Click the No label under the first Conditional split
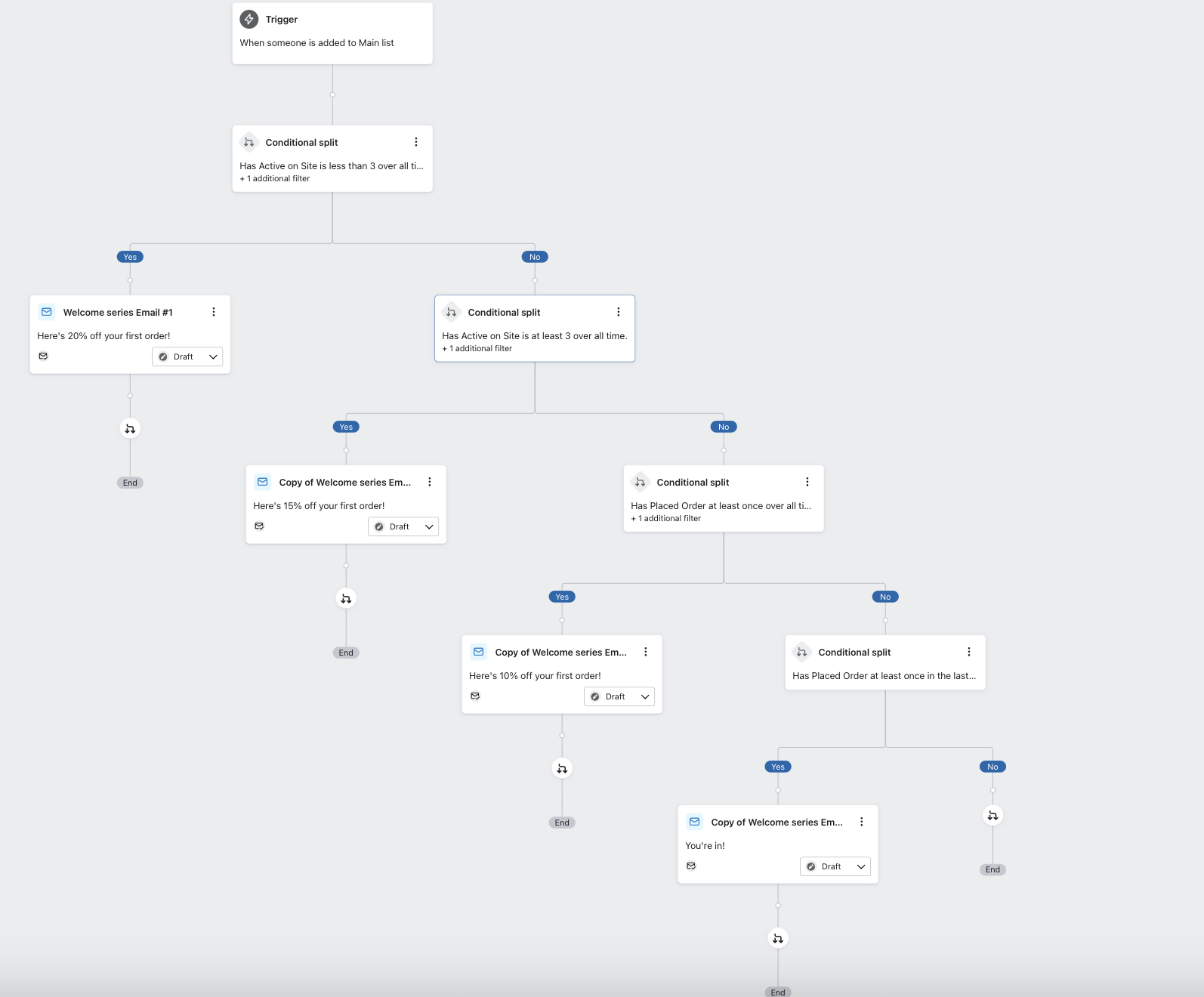This screenshot has height=997, width=1204. 535,257
